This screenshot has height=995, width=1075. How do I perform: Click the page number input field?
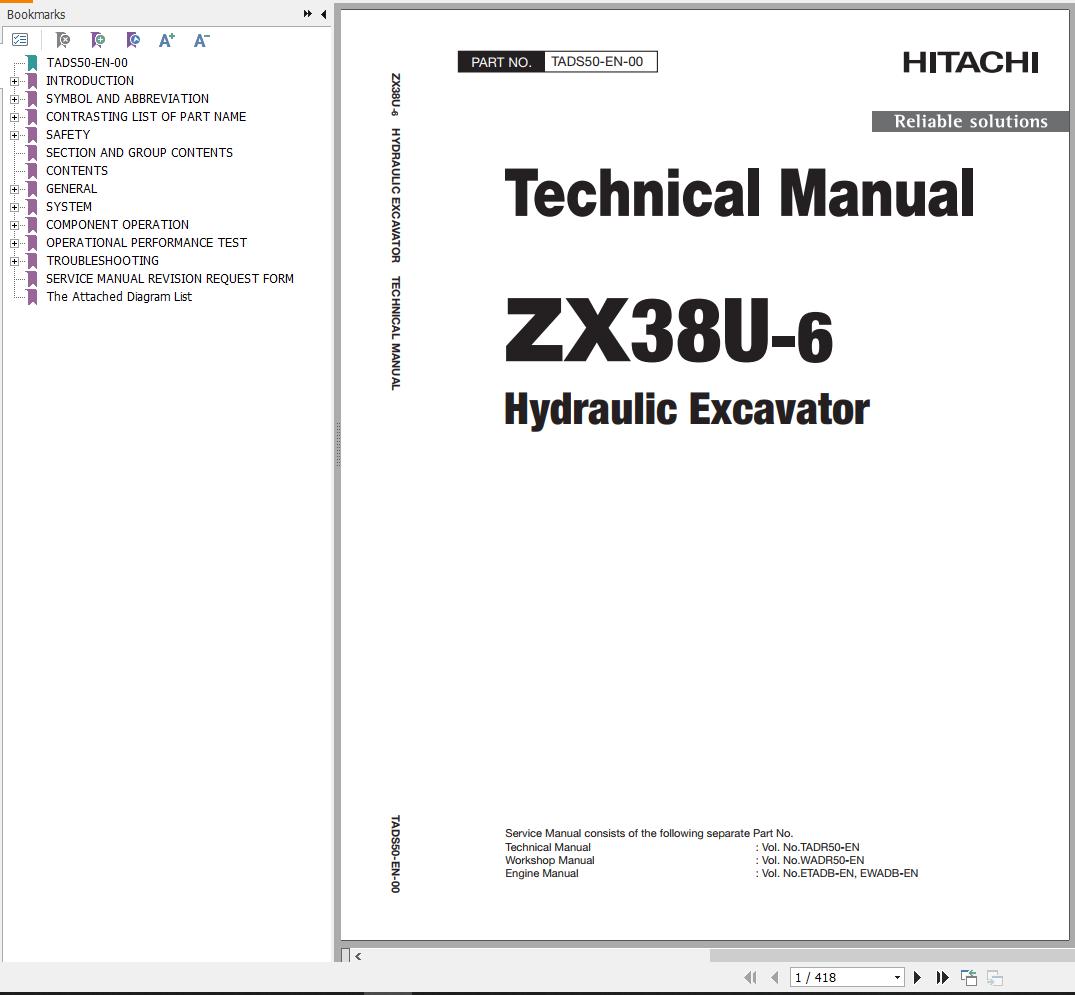click(x=830, y=977)
